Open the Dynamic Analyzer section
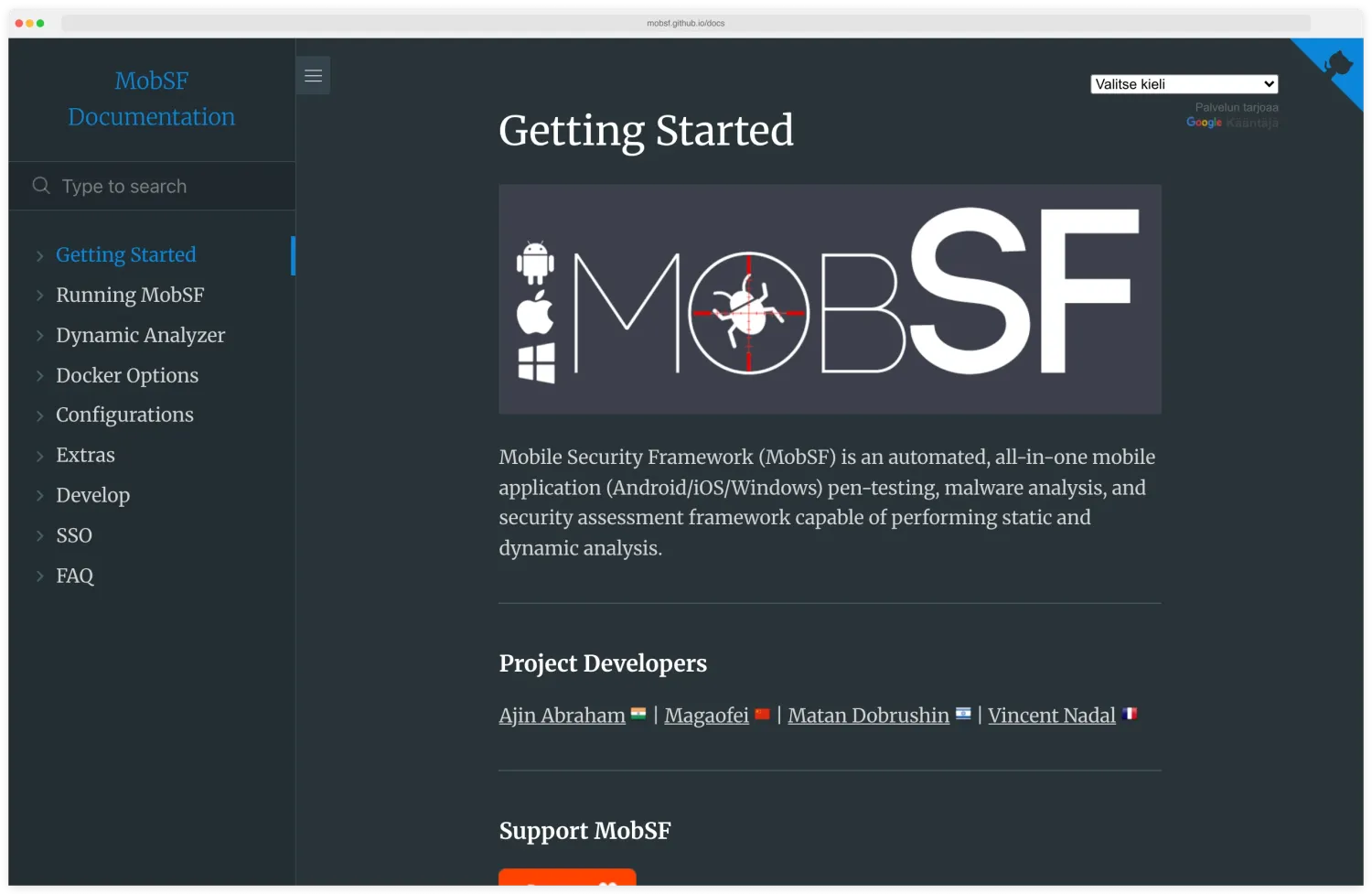Screen dimensions: 1372x894 (140, 335)
